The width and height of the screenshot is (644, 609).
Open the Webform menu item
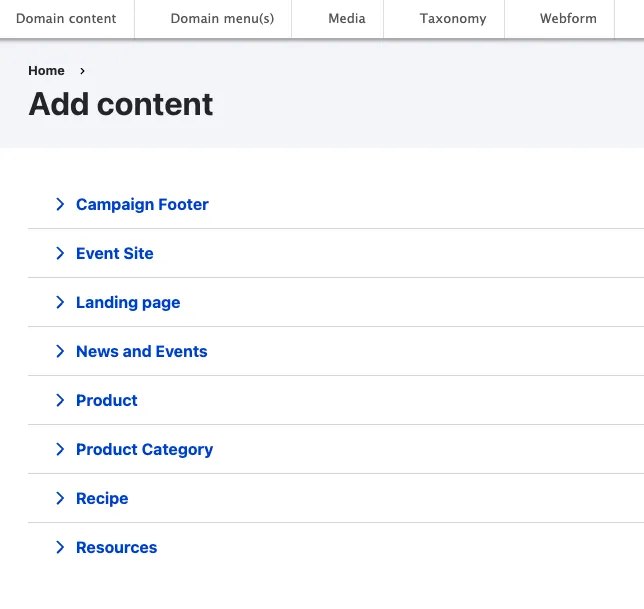(x=568, y=19)
